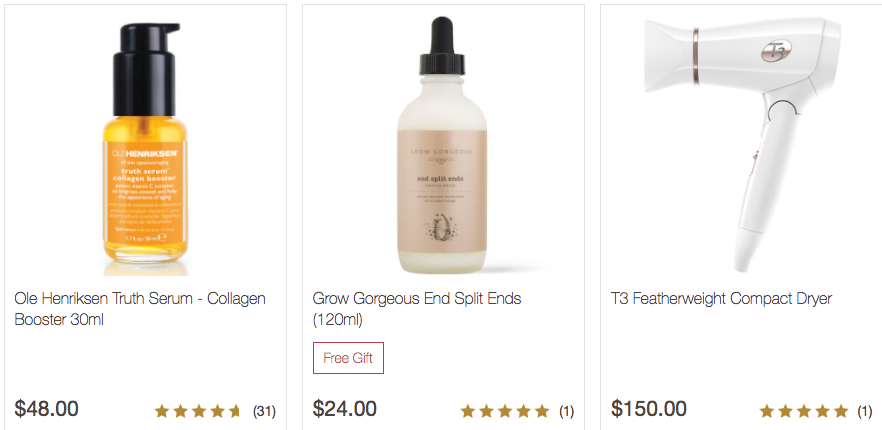Select the $150.00 price of T3 dryer

click(x=649, y=409)
